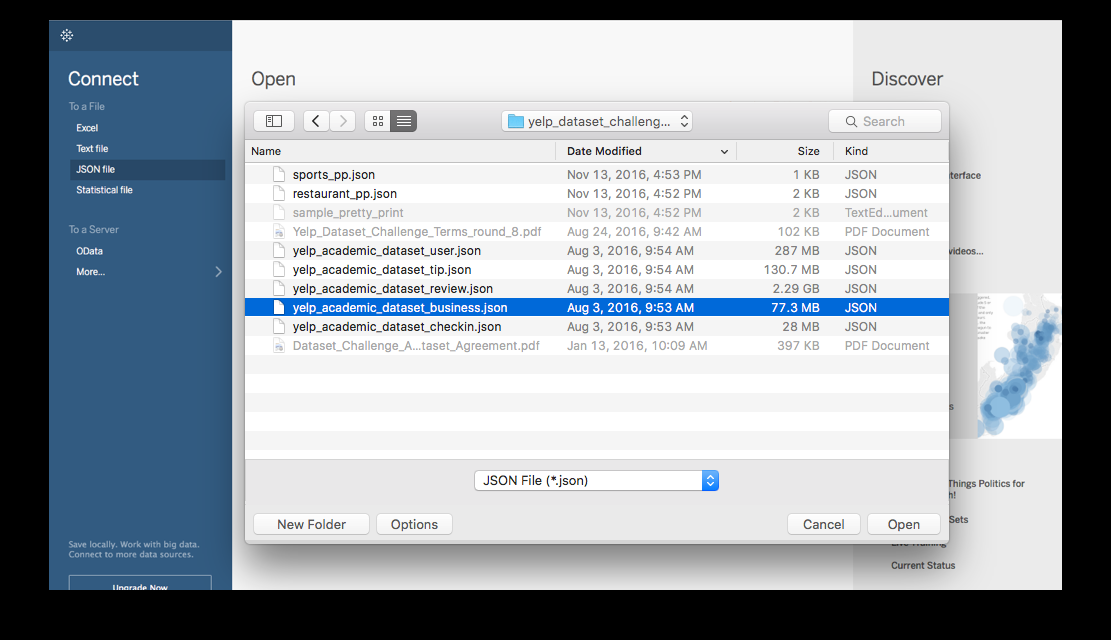Select OData server connector
This screenshot has width=1111, height=640.
point(89,251)
